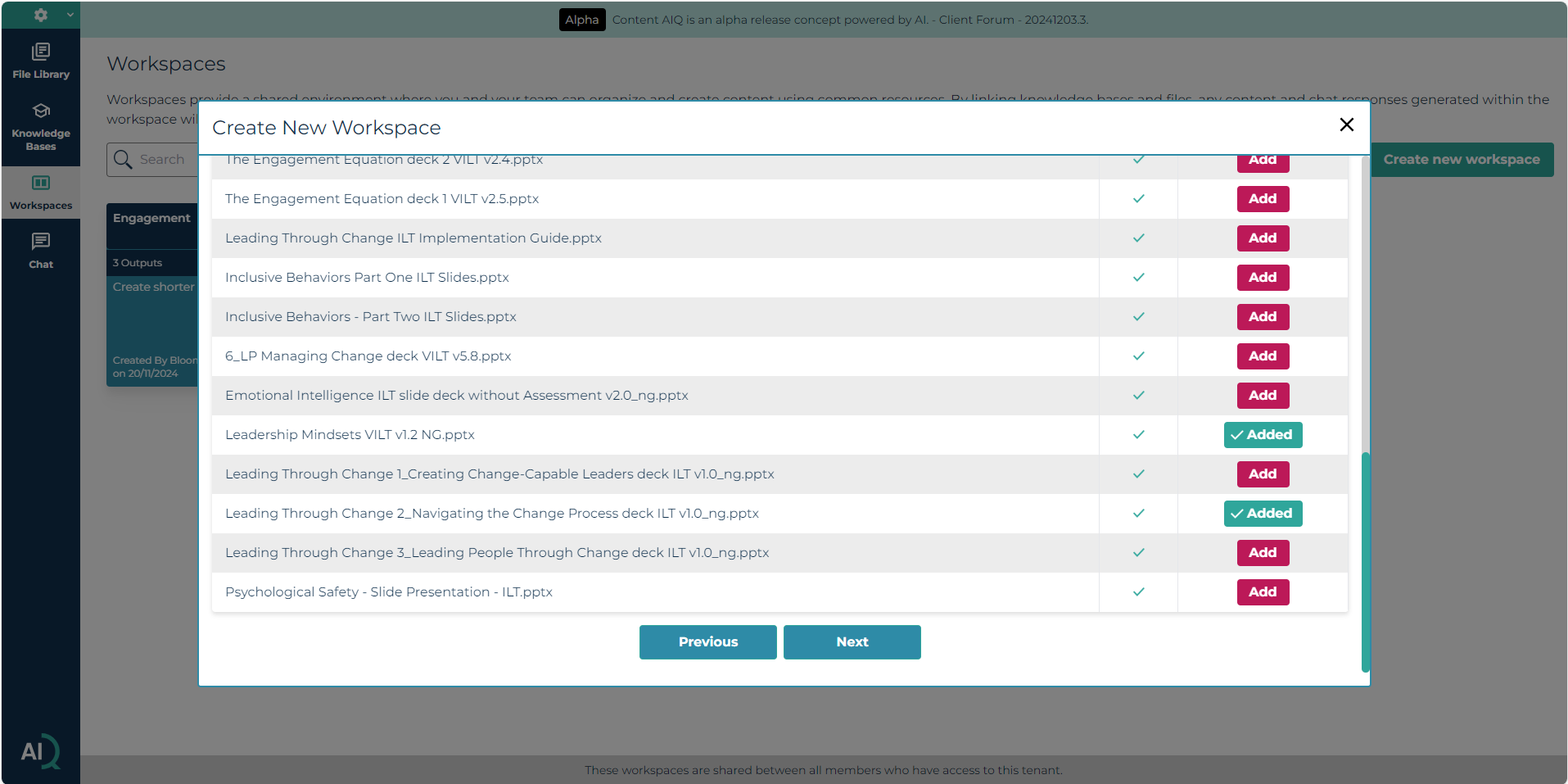The height and width of the screenshot is (784, 1568).
Task: Click the Next button
Action: (x=852, y=641)
